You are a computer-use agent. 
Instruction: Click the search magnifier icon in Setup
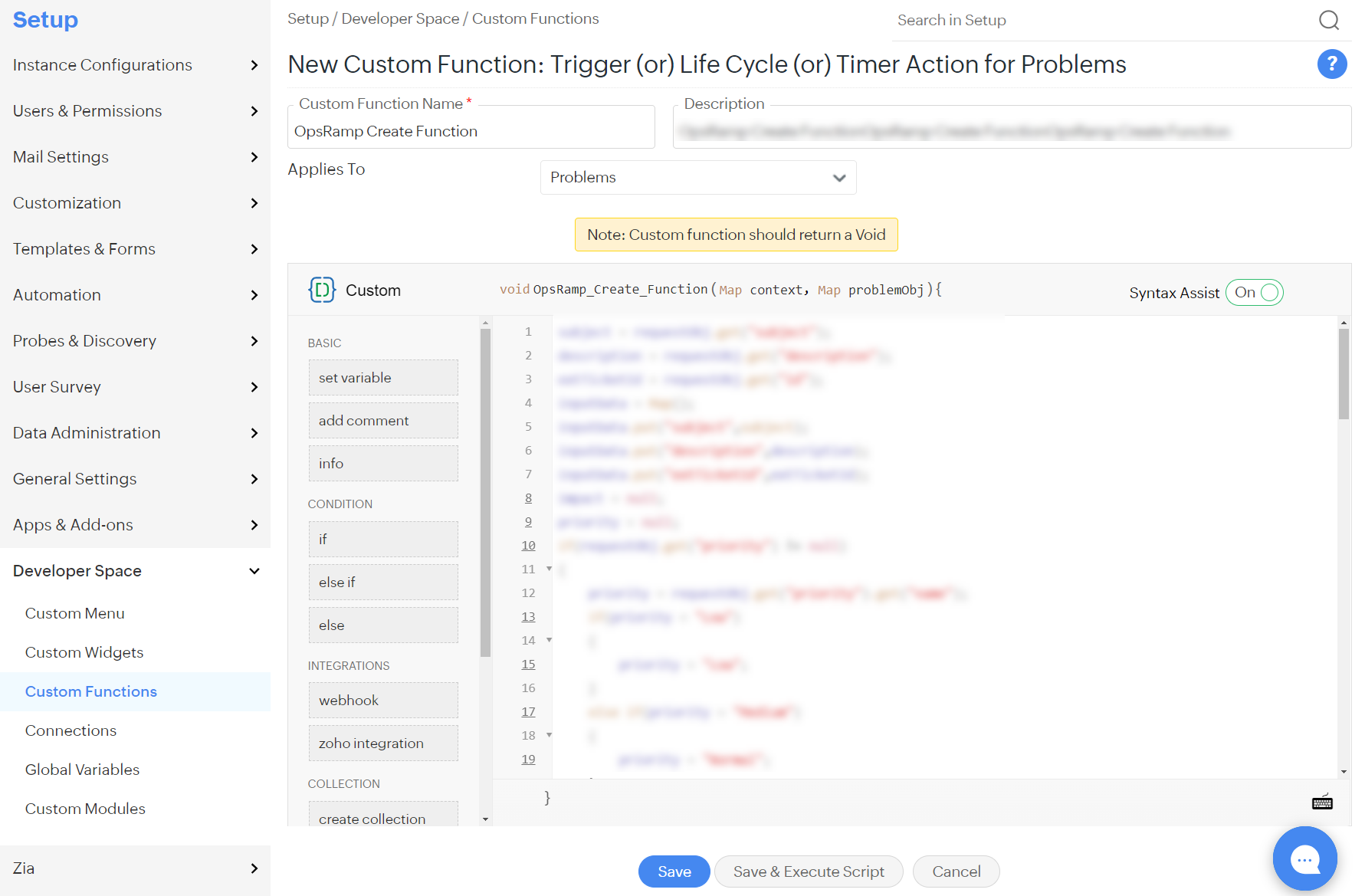(x=1329, y=20)
